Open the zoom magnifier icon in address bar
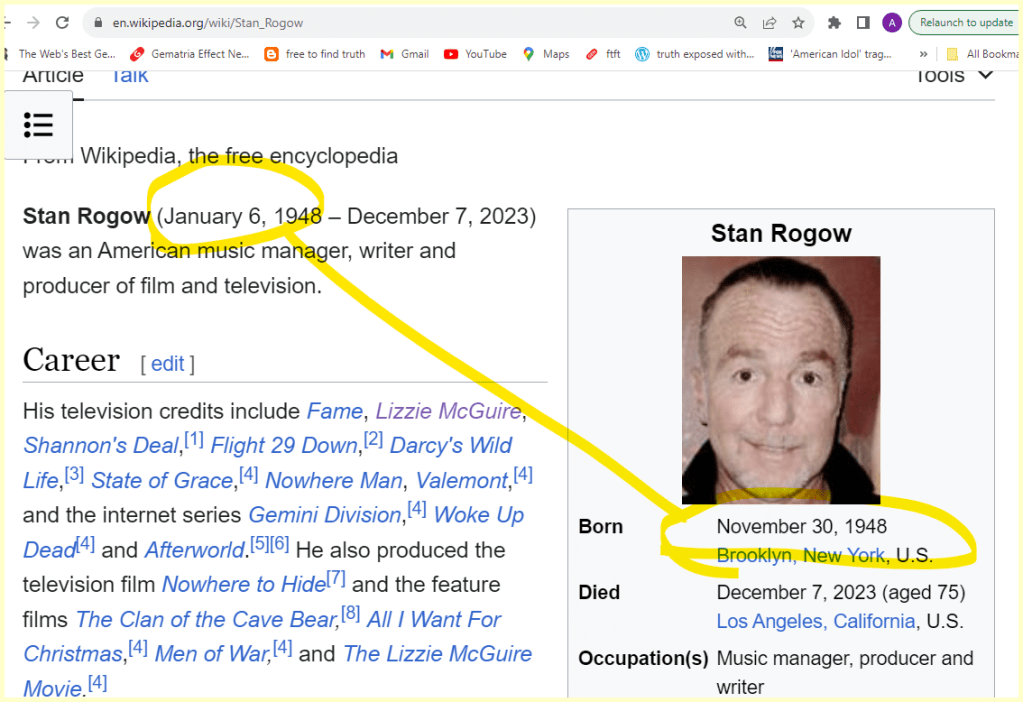This screenshot has height=702, width=1023. coord(741,22)
